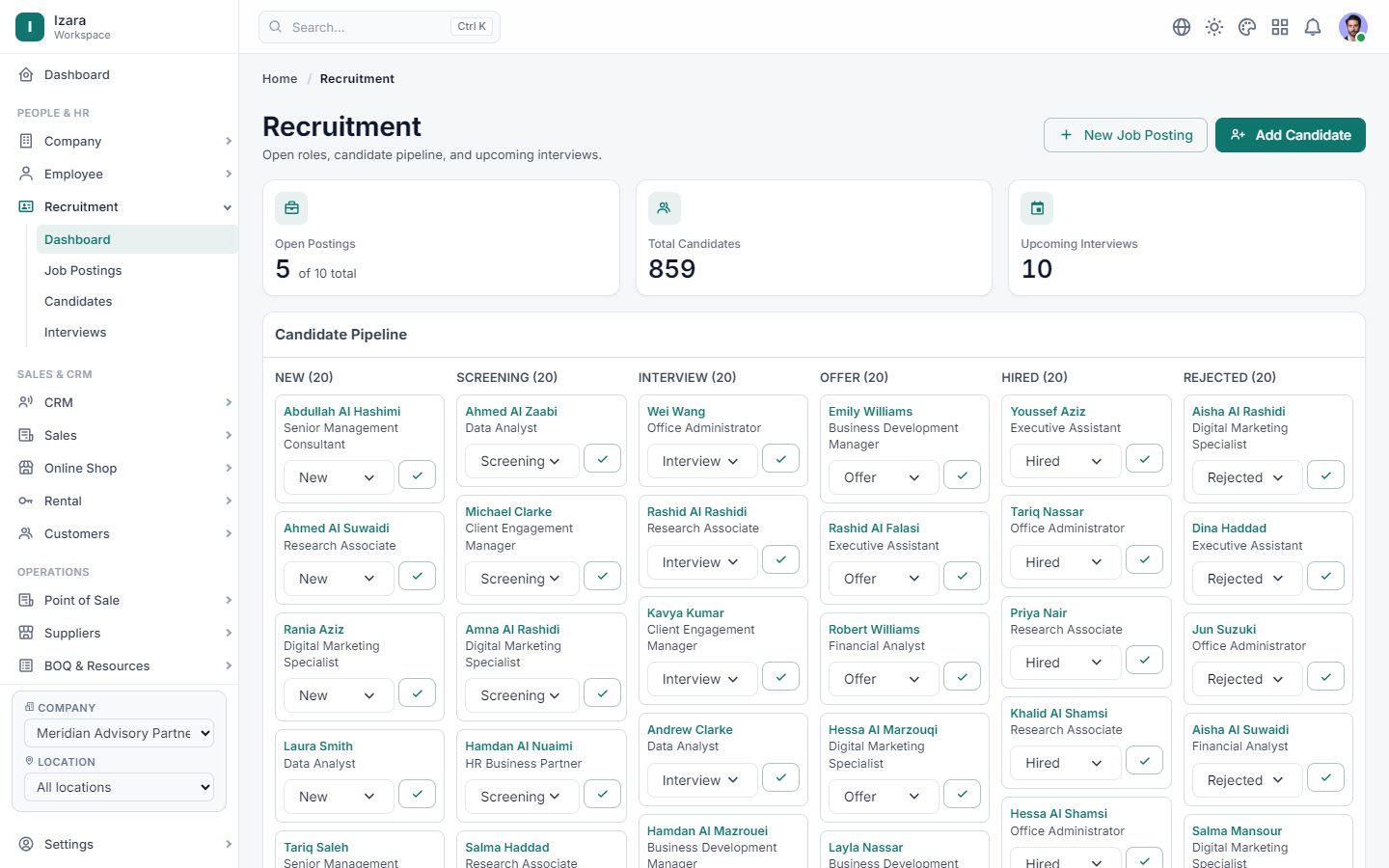This screenshot has height=868, width=1389.
Task: Click the Open Postings briefcase icon
Action: [291, 208]
